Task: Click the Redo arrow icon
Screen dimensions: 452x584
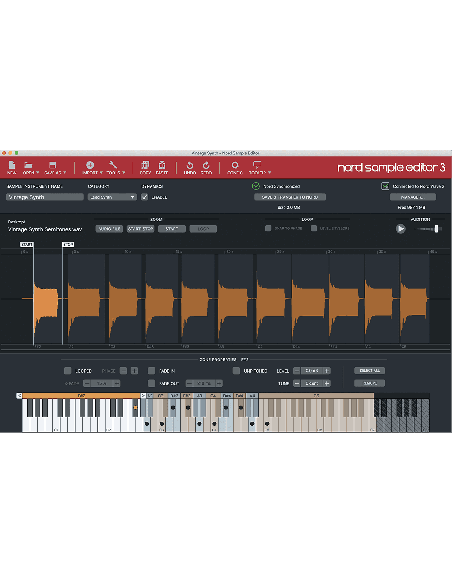Action: click(206, 165)
